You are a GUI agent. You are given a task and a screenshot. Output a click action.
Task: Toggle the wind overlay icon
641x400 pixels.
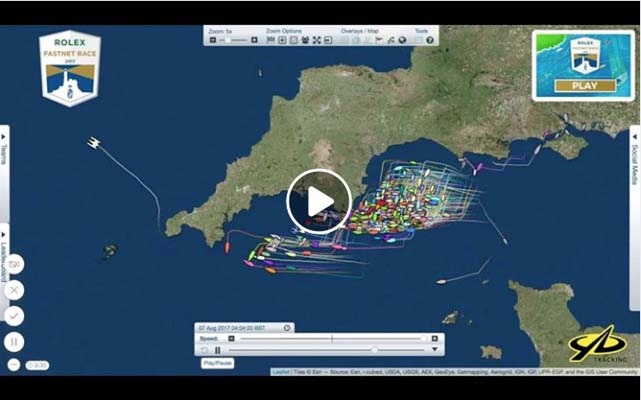pyautogui.click(x=390, y=40)
